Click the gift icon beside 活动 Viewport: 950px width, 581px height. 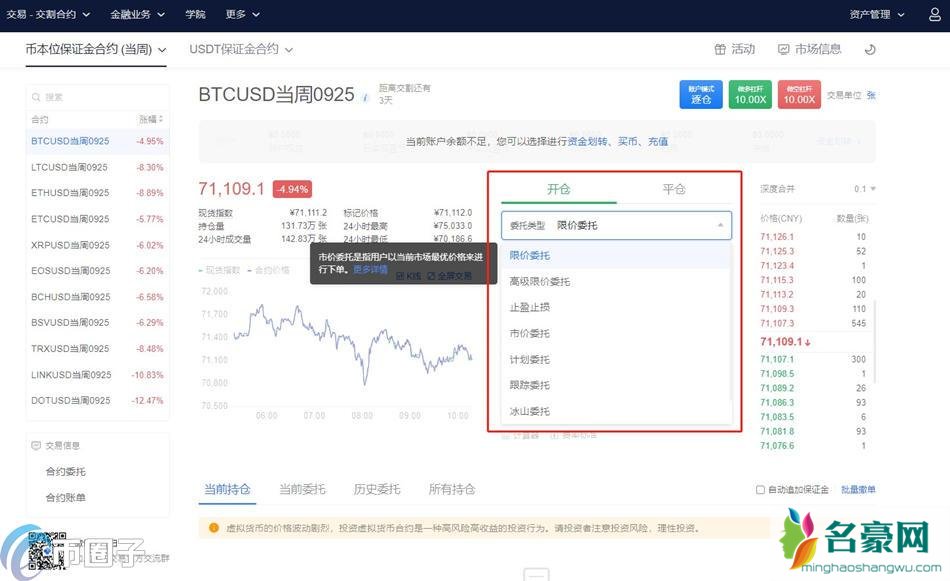click(x=720, y=49)
